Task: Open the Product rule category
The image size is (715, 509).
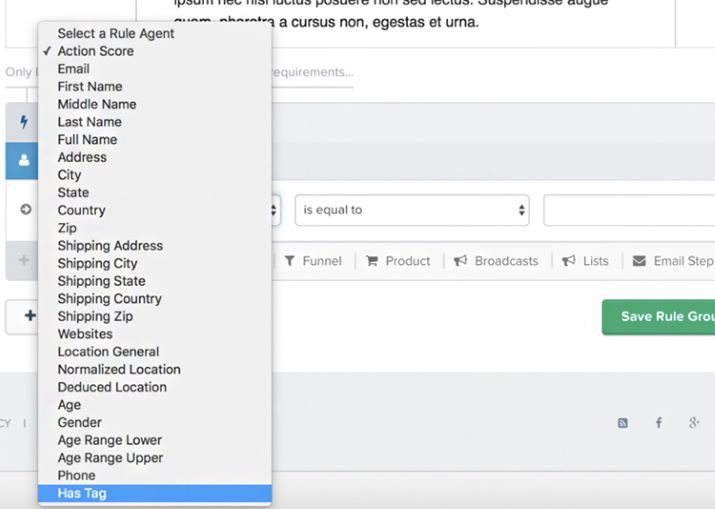Action: point(398,261)
